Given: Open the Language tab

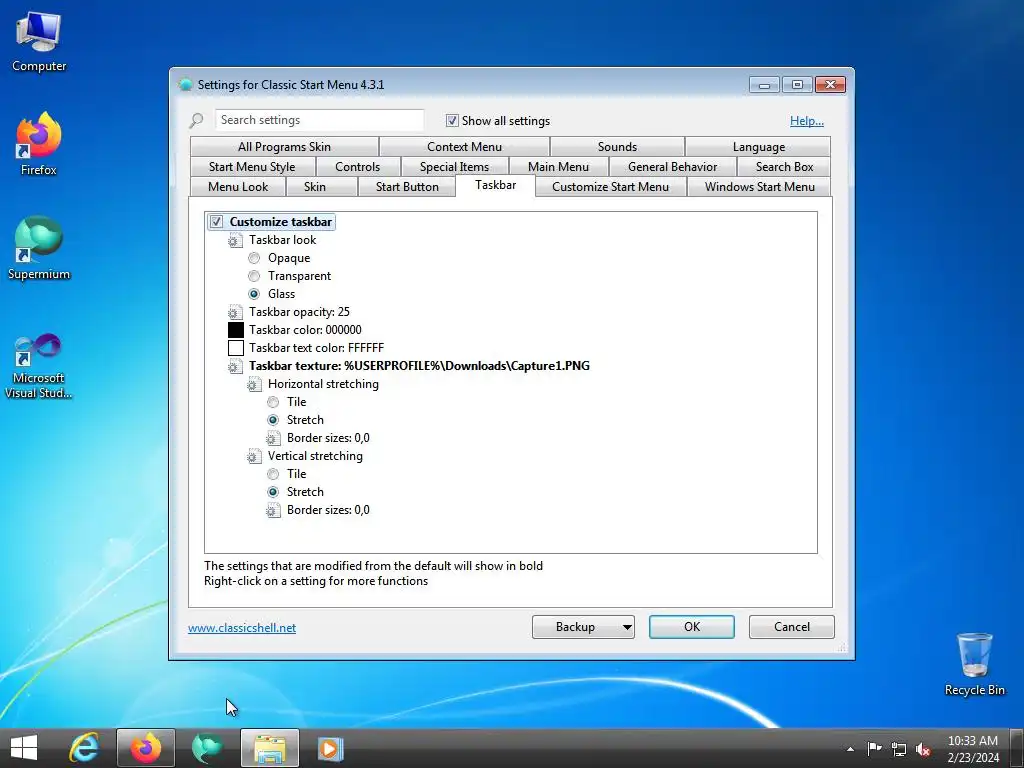Looking at the screenshot, I should pos(758,147).
